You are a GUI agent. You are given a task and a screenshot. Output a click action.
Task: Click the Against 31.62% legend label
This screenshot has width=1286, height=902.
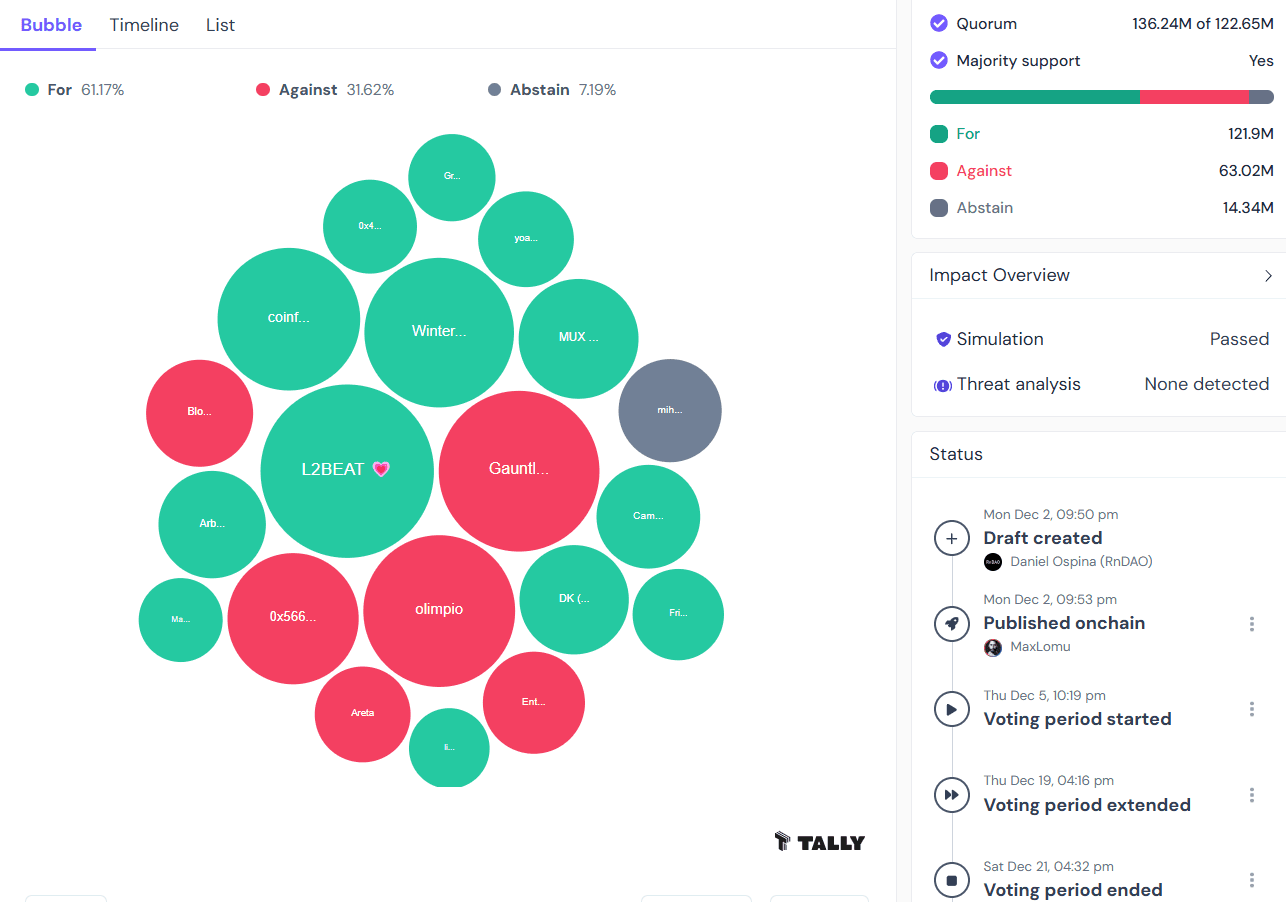(x=336, y=90)
